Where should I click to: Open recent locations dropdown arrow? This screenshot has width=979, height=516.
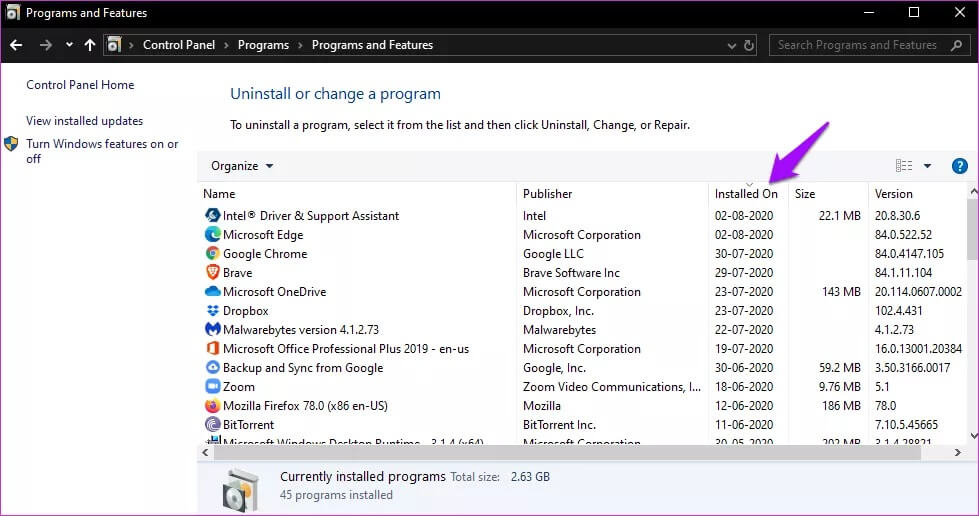click(69, 45)
